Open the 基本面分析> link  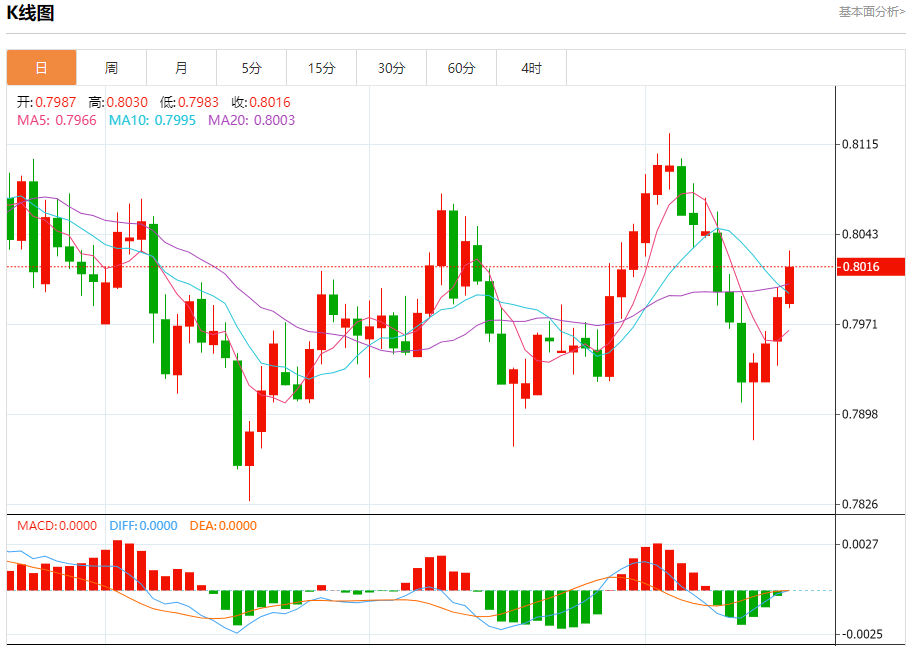point(871,12)
